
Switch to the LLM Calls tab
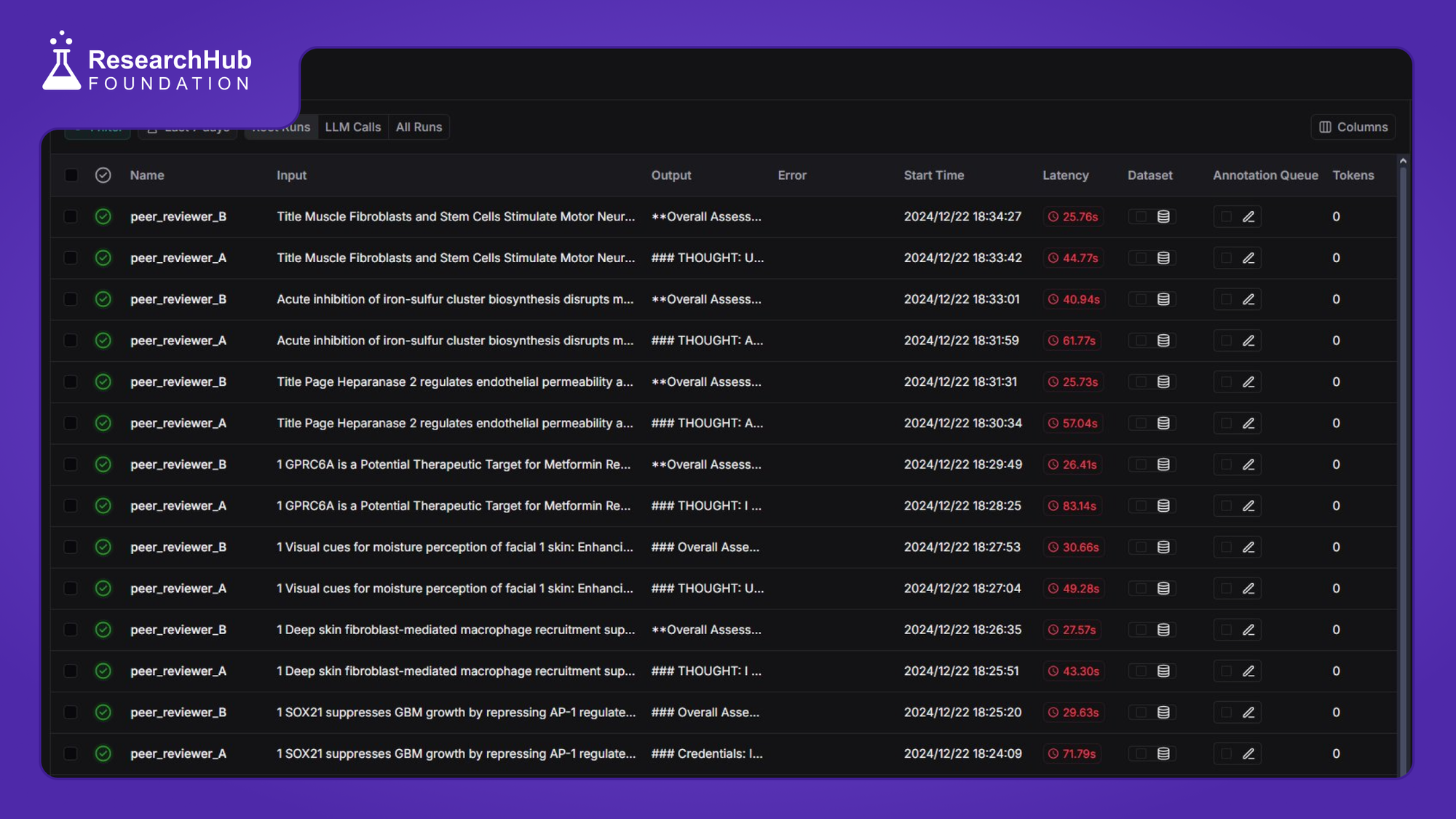[x=352, y=127]
